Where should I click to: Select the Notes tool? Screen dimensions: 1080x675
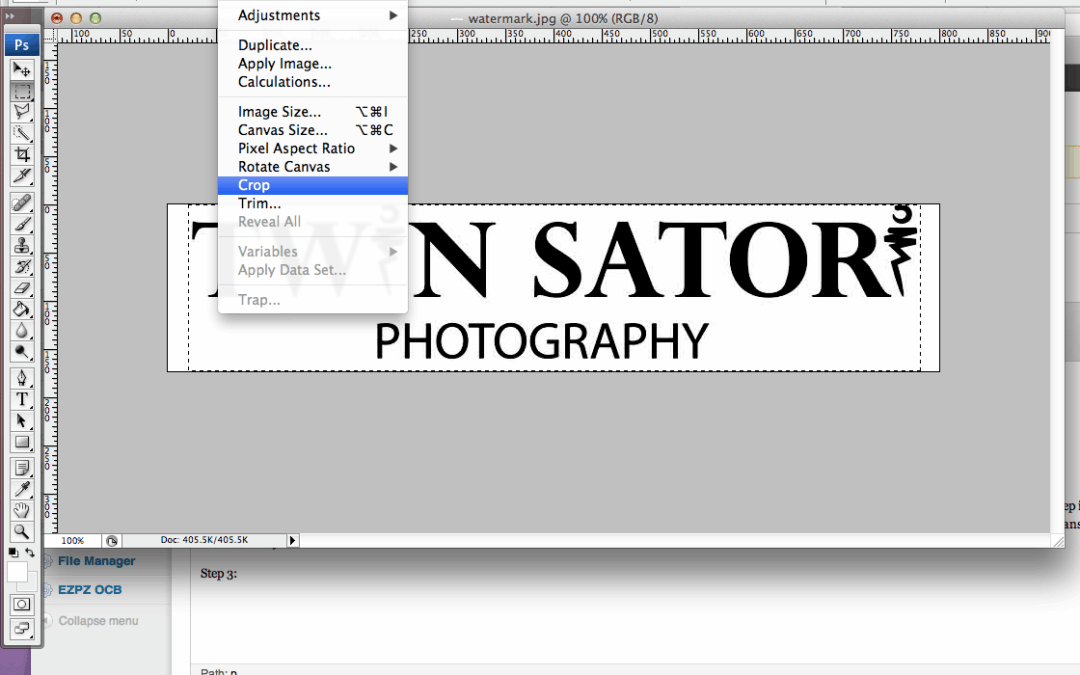pyautogui.click(x=22, y=468)
